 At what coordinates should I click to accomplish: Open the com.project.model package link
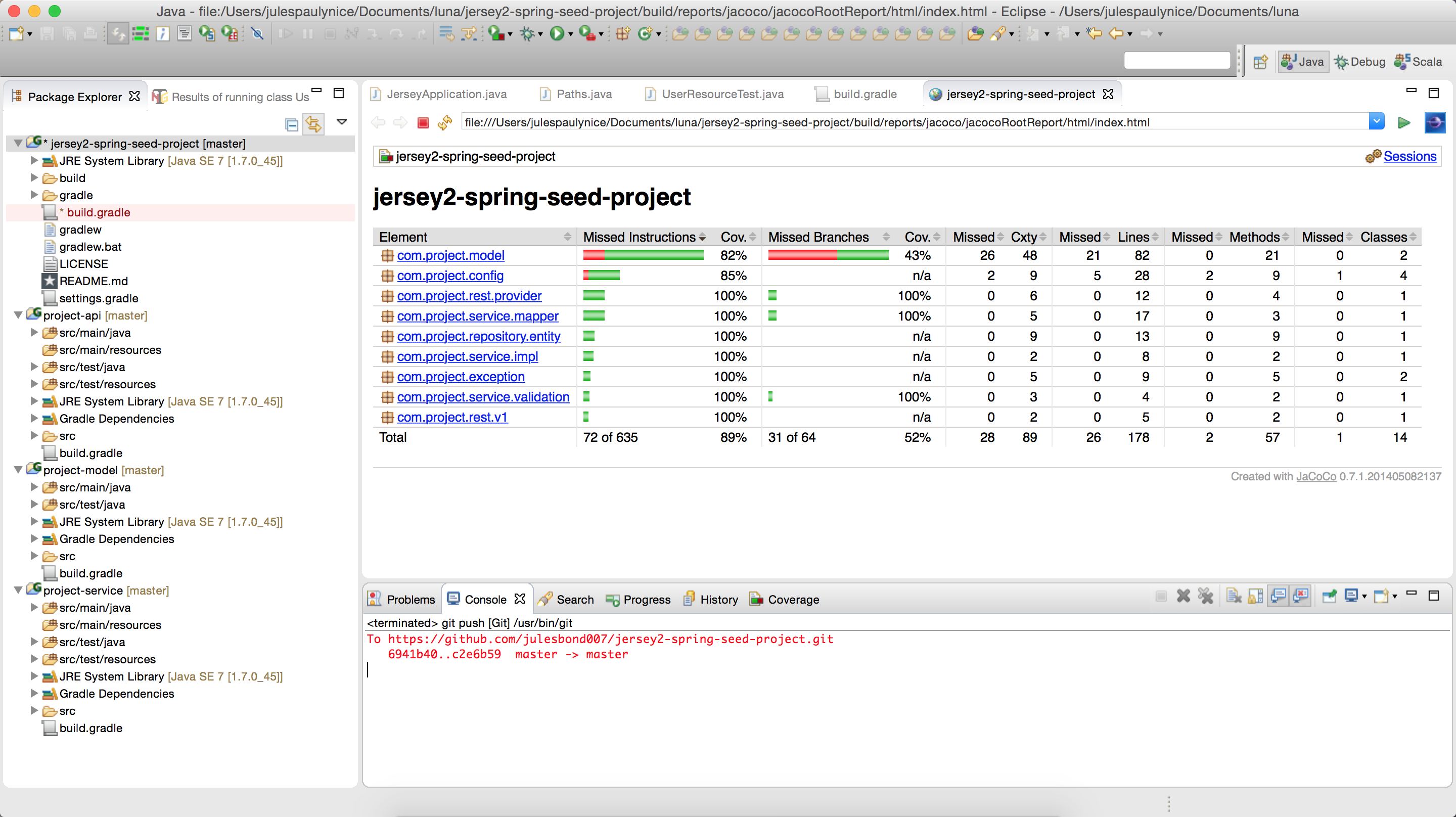[x=450, y=255]
